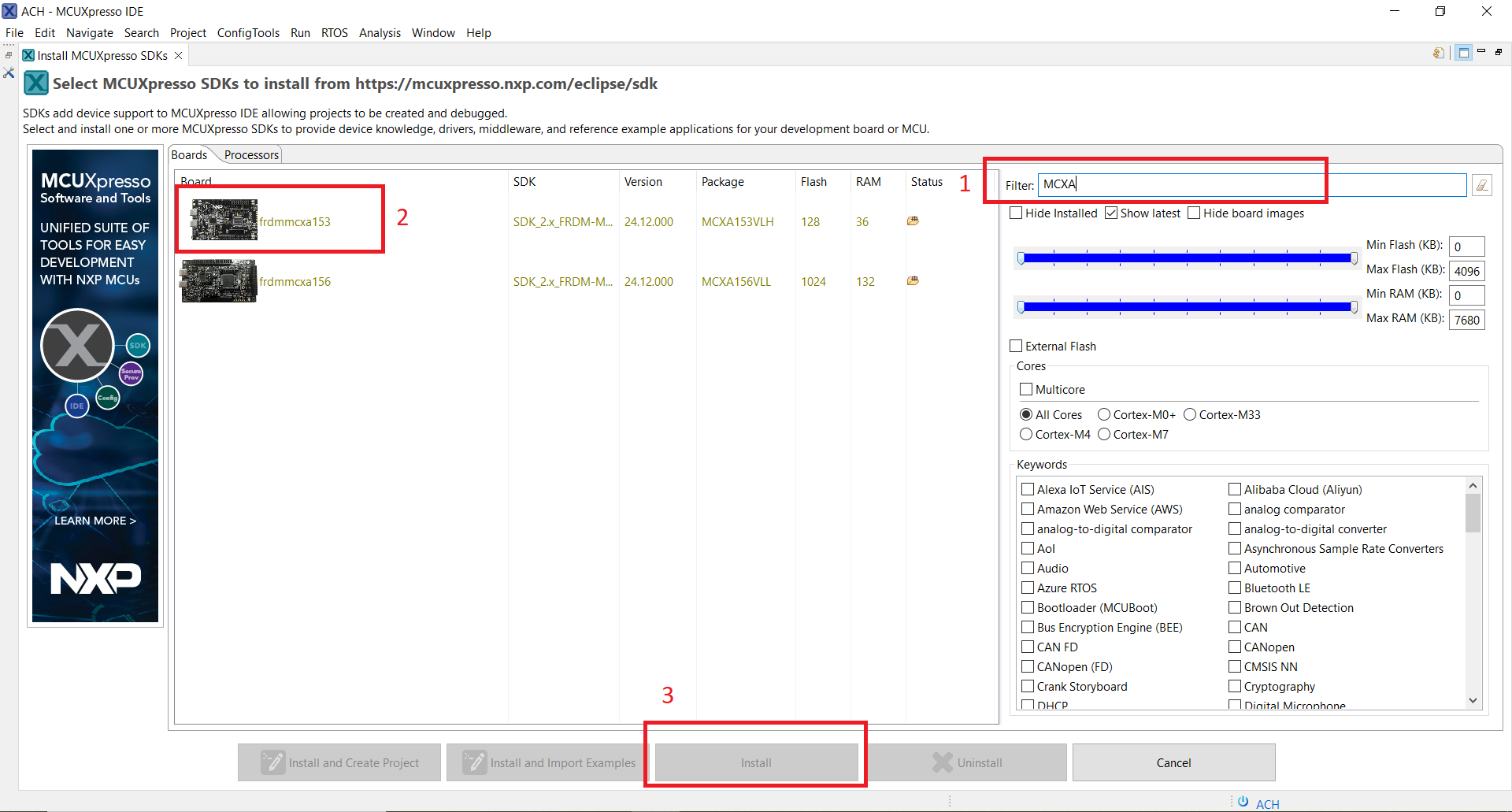Close the Install MCUXpresso SDKs tab
The image size is (1512, 812).
point(179,55)
